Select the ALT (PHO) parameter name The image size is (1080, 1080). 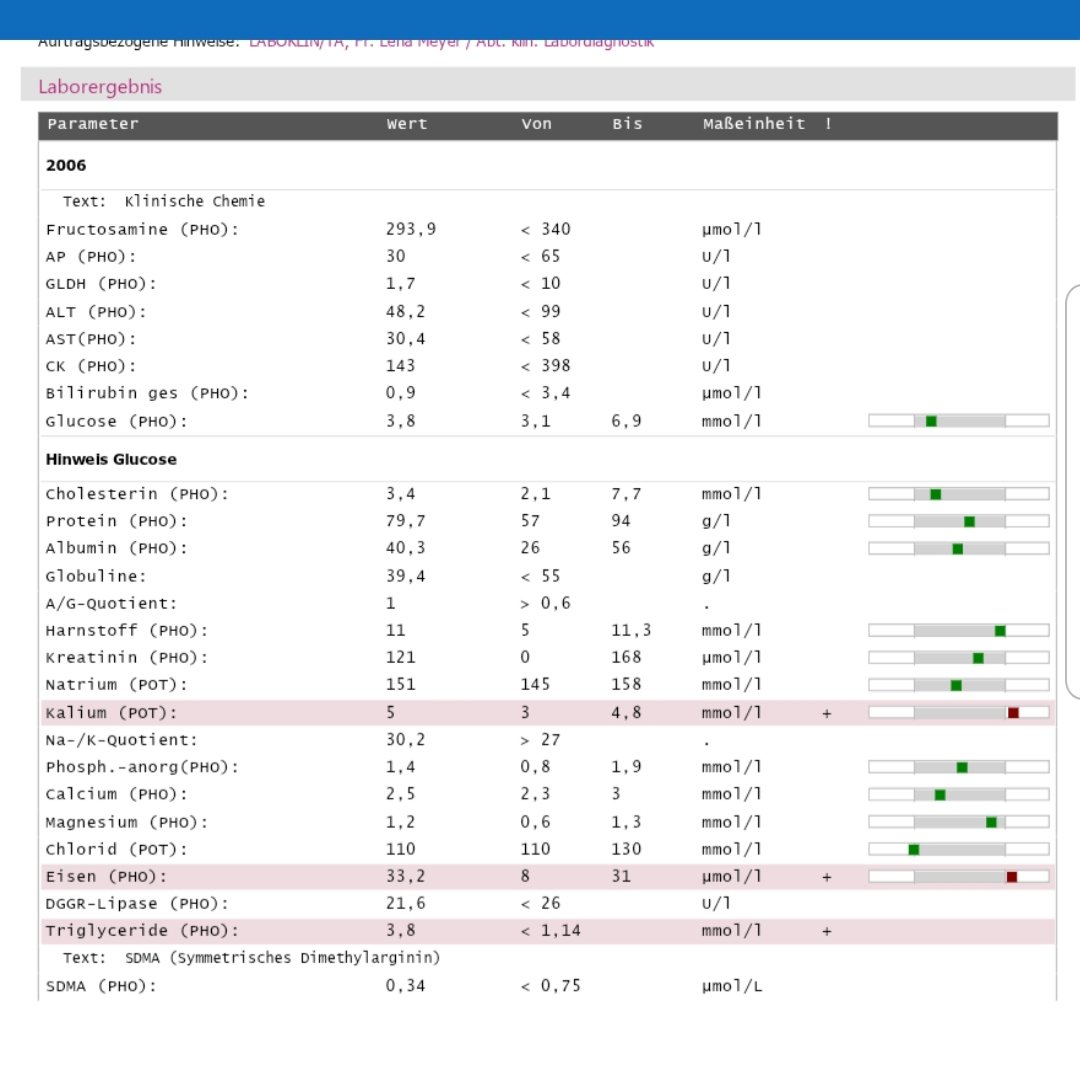[x=96, y=311]
